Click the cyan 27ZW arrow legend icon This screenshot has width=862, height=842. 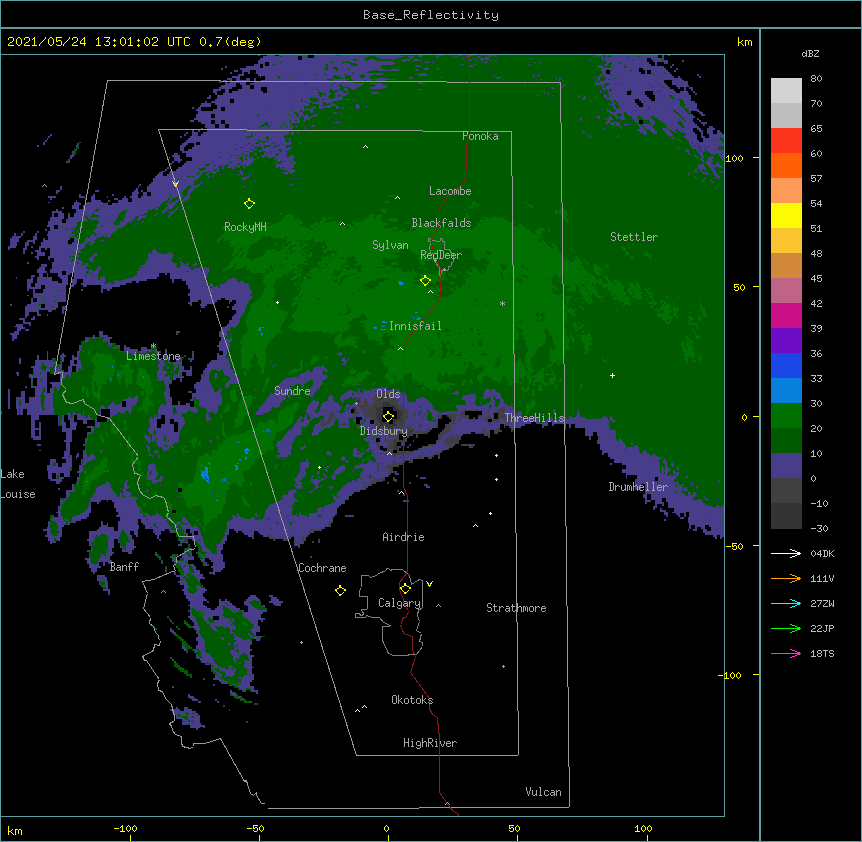coord(786,603)
